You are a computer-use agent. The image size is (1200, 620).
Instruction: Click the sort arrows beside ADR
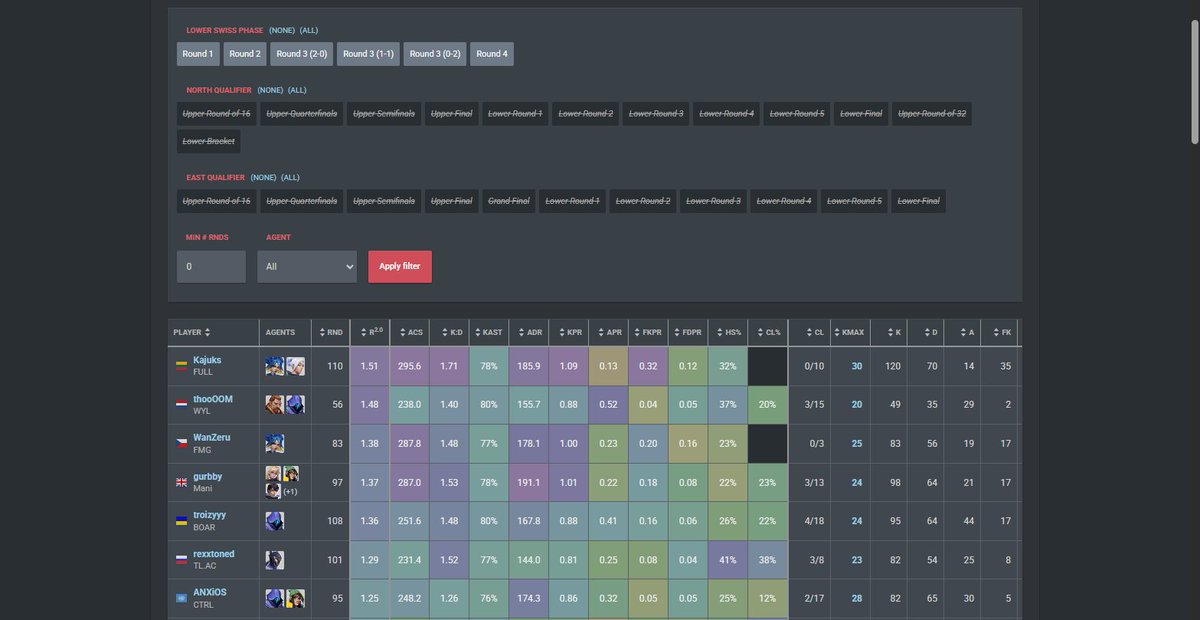[x=520, y=332]
